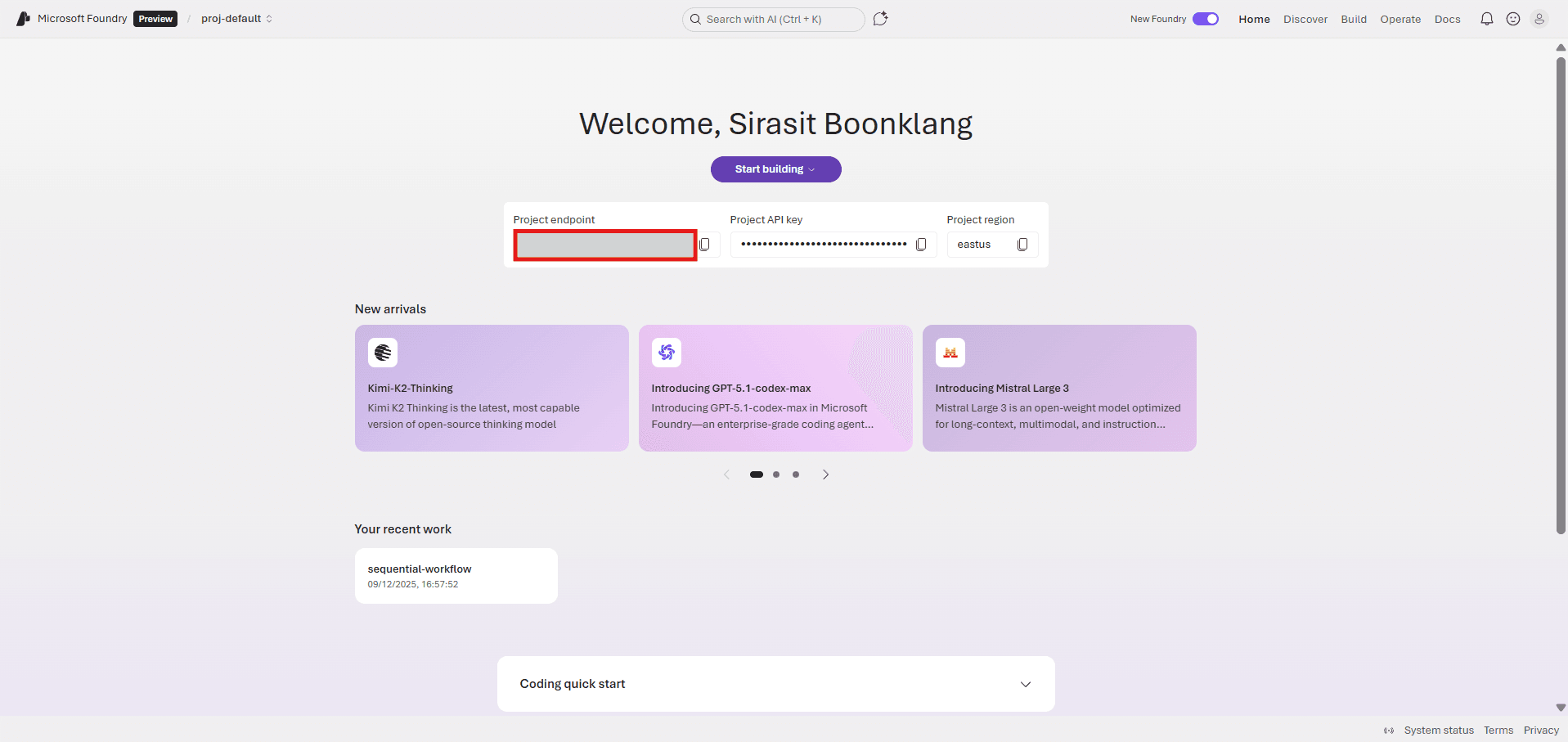Open the Privacy link
1568x742 pixels.
(1541, 731)
